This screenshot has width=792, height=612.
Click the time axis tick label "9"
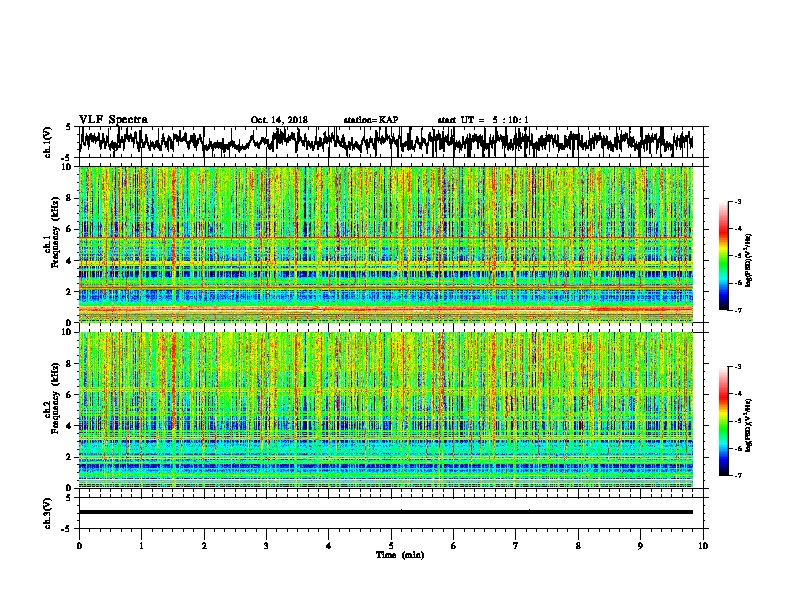[640, 546]
